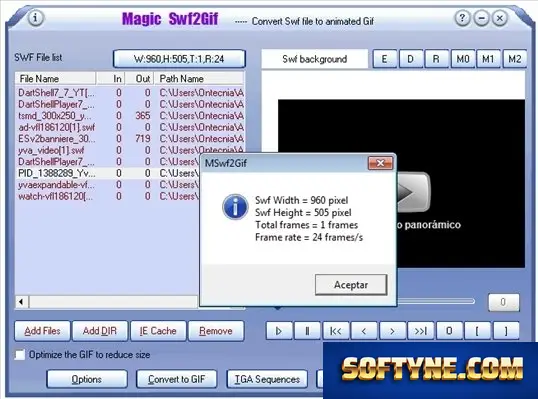Pause playback with the pause button
The height and width of the screenshot is (399, 538).
pyautogui.click(x=307, y=331)
